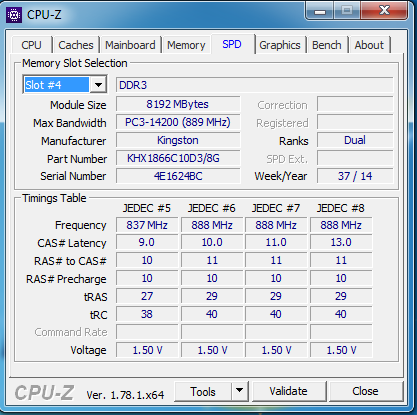Click the tRAS value under JEDEC #8
Screen dimensions: 417x415
click(341, 296)
